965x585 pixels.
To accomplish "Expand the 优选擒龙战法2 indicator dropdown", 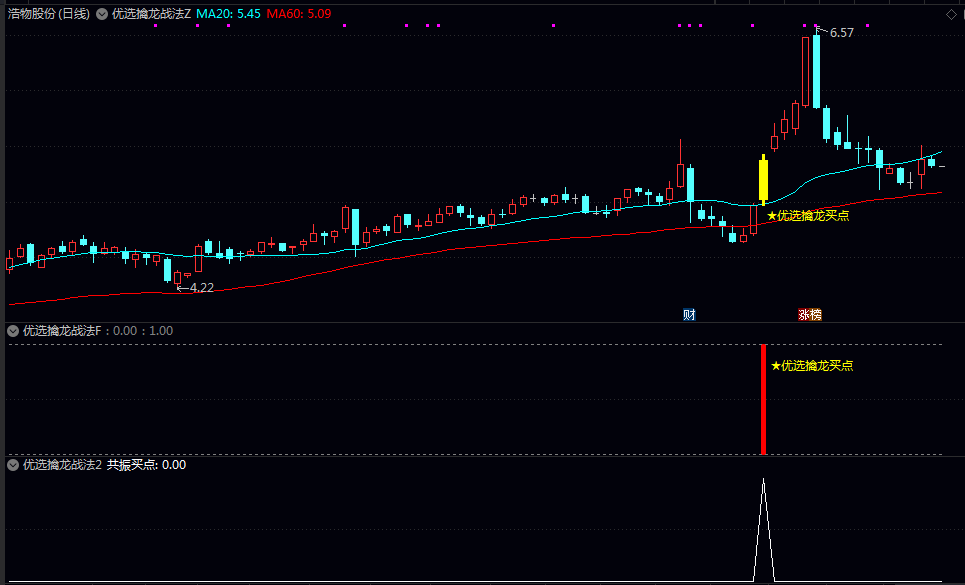I will click(13, 465).
